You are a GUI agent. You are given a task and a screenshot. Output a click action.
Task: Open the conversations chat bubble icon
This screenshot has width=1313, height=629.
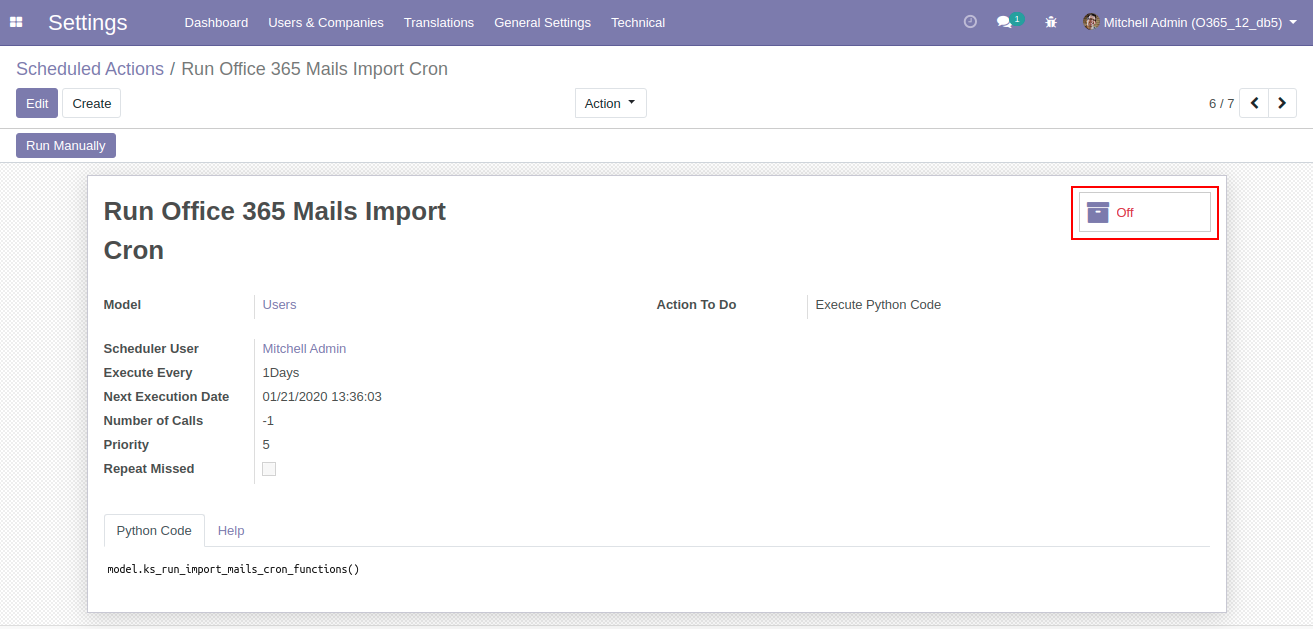click(x=1005, y=22)
